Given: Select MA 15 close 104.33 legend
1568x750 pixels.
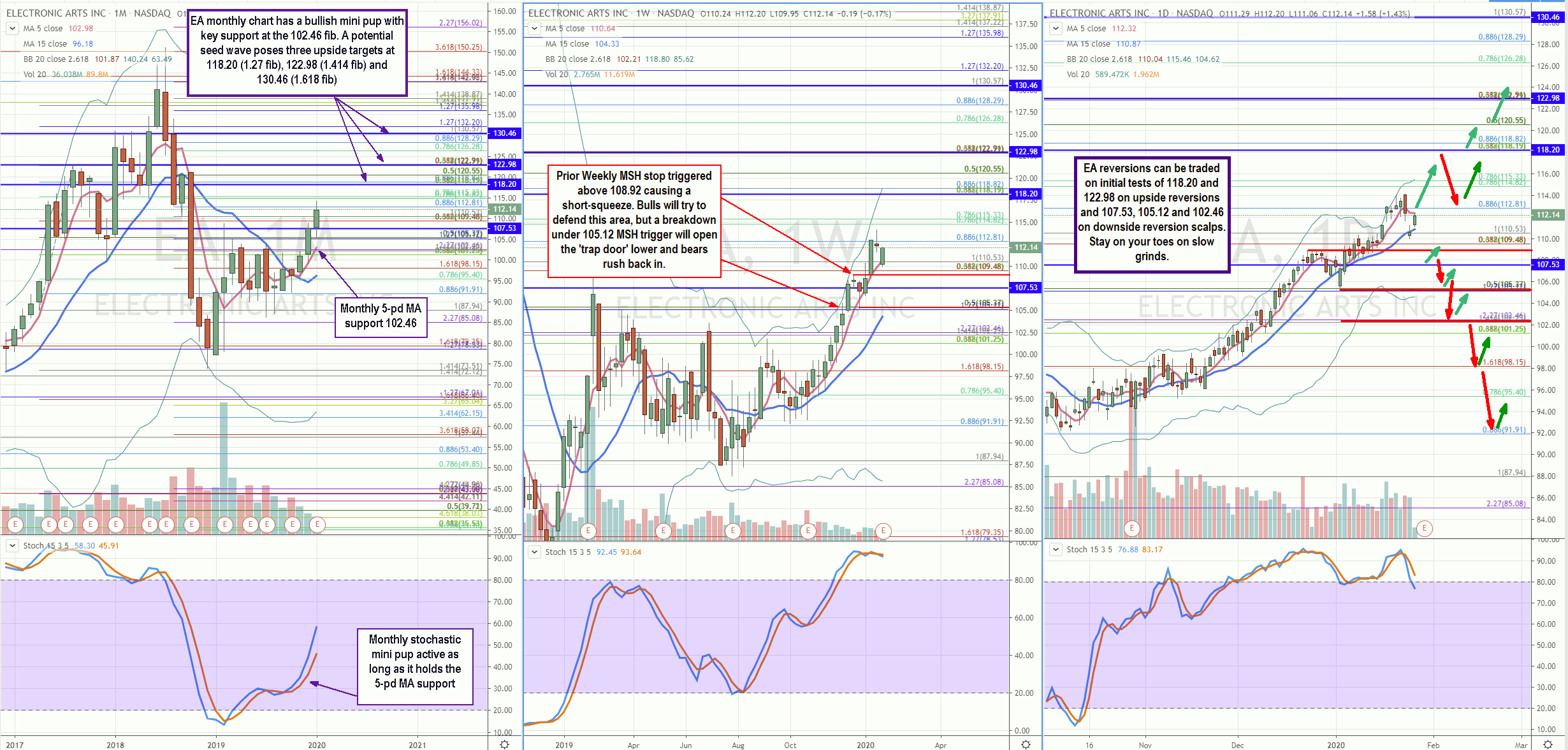Looking at the screenshot, I should tap(582, 44).
